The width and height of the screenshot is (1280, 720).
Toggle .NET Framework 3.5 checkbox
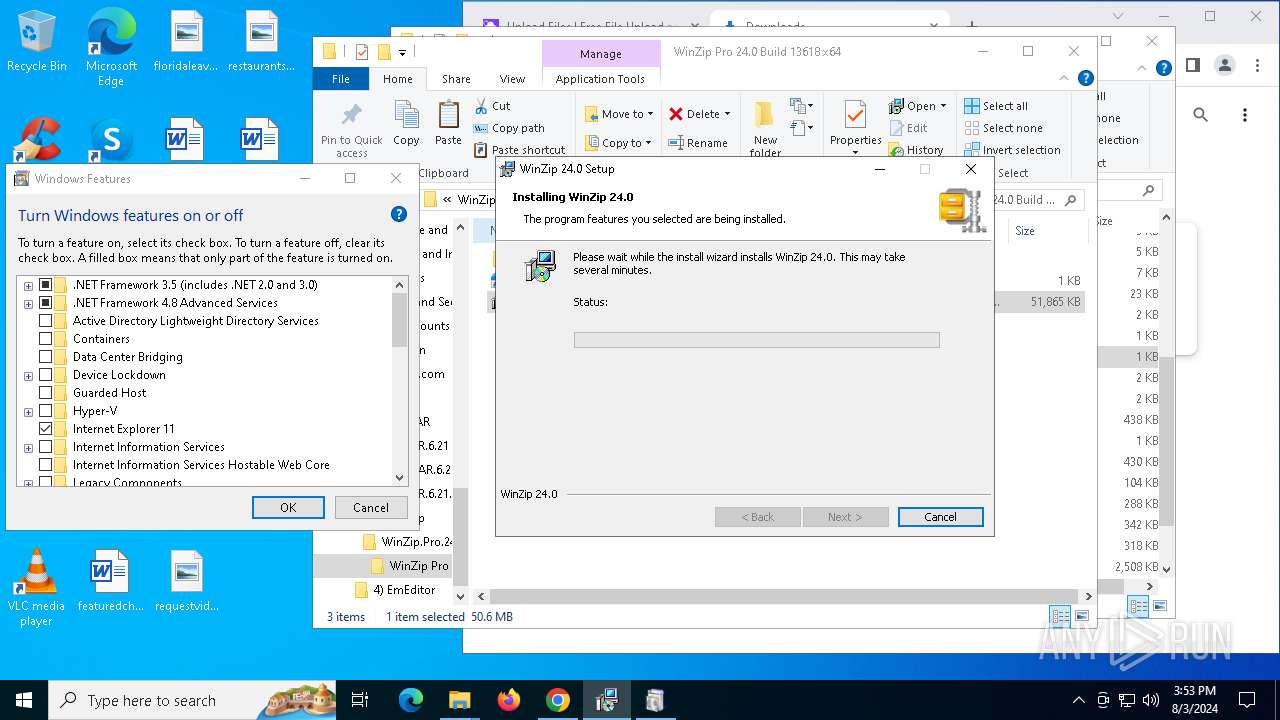[45, 285]
